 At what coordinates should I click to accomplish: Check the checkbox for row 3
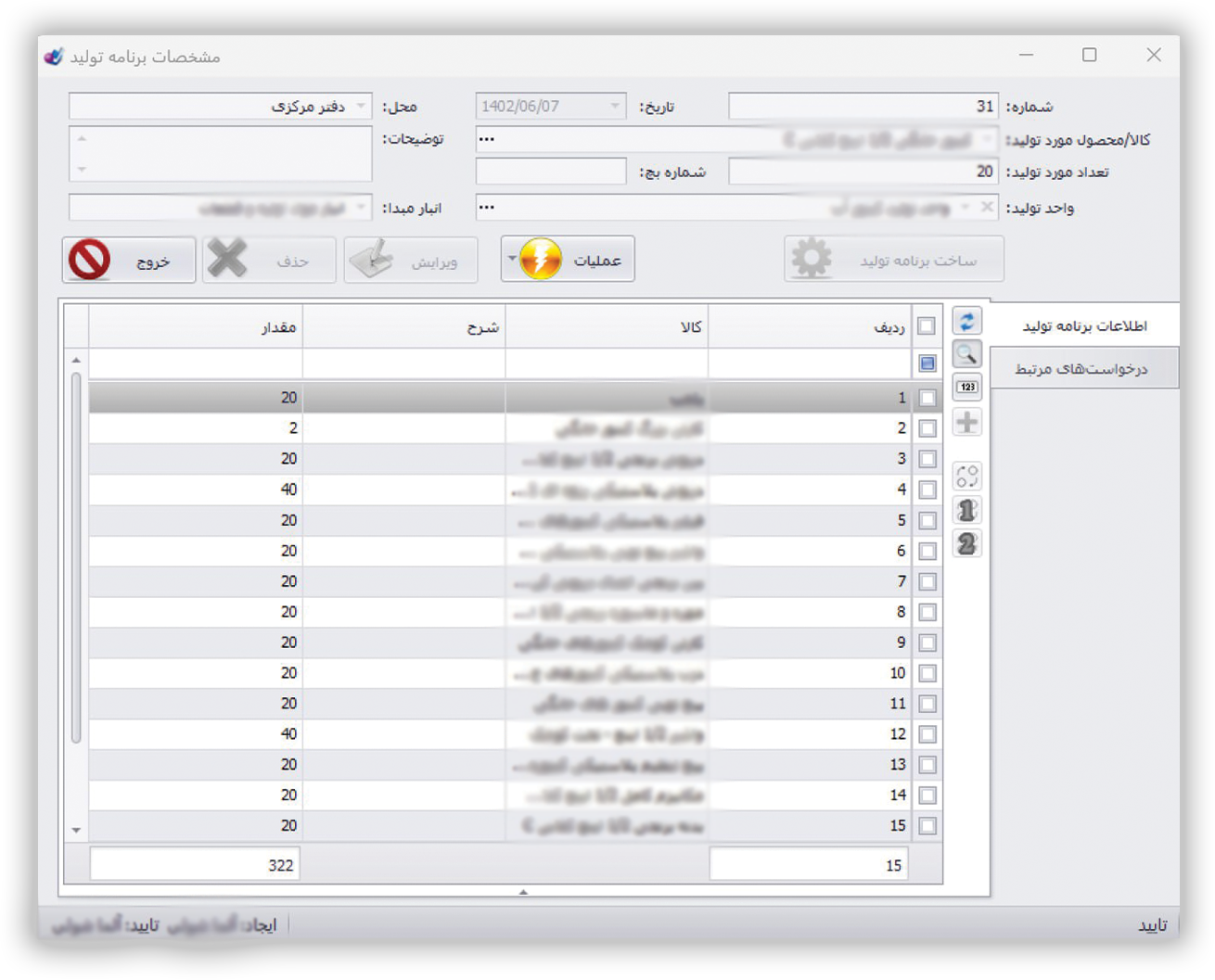coord(927,459)
